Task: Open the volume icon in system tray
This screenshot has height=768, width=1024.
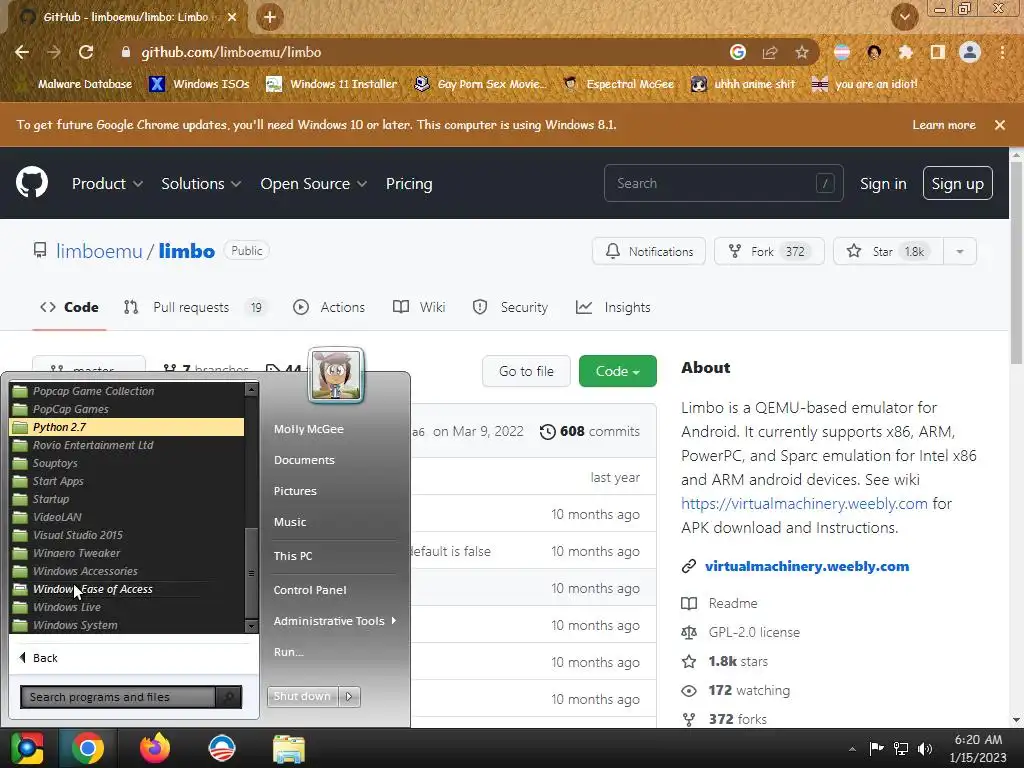Action: point(925,748)
